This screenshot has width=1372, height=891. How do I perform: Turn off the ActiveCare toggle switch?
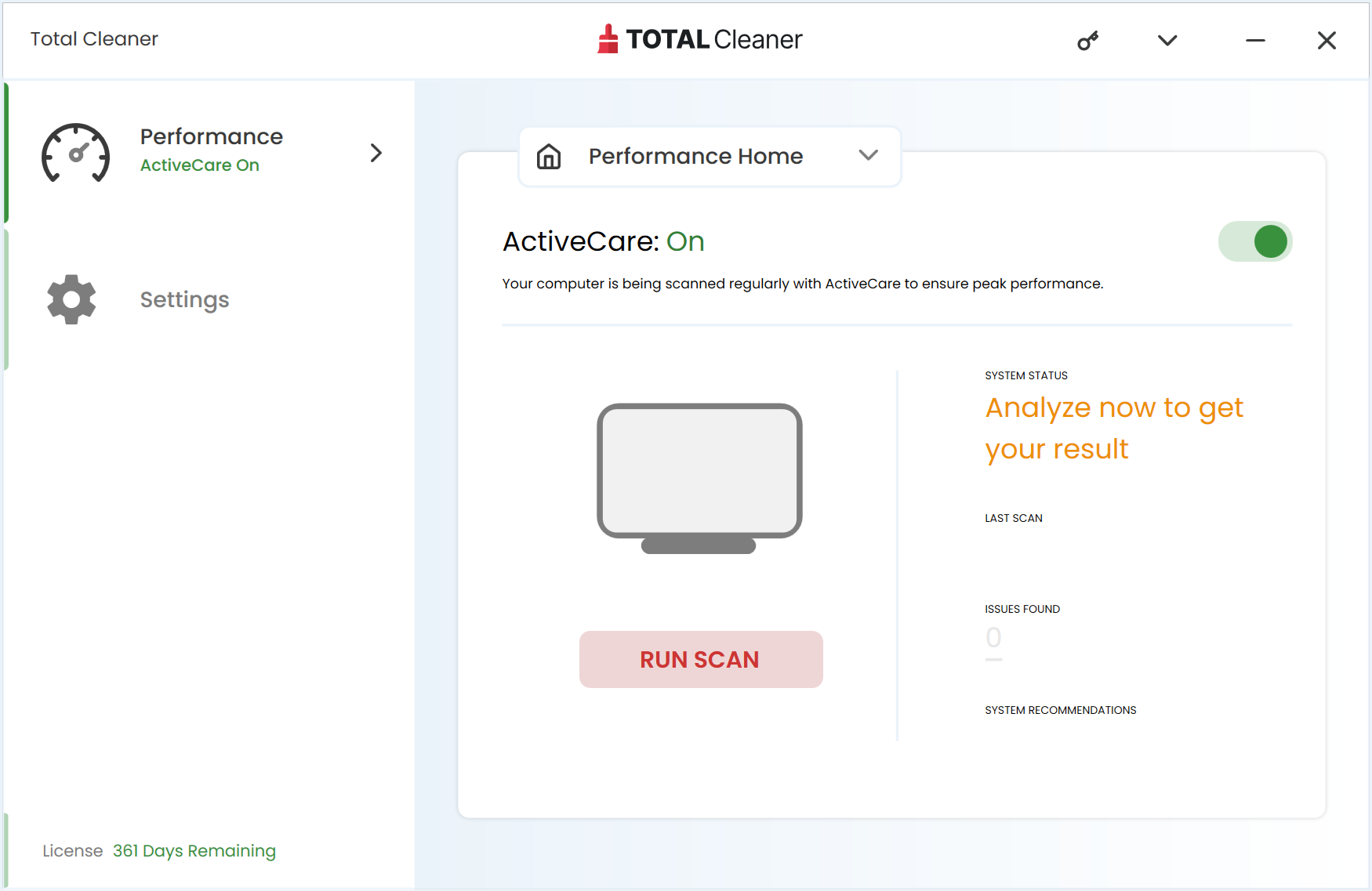[1254, 241]
